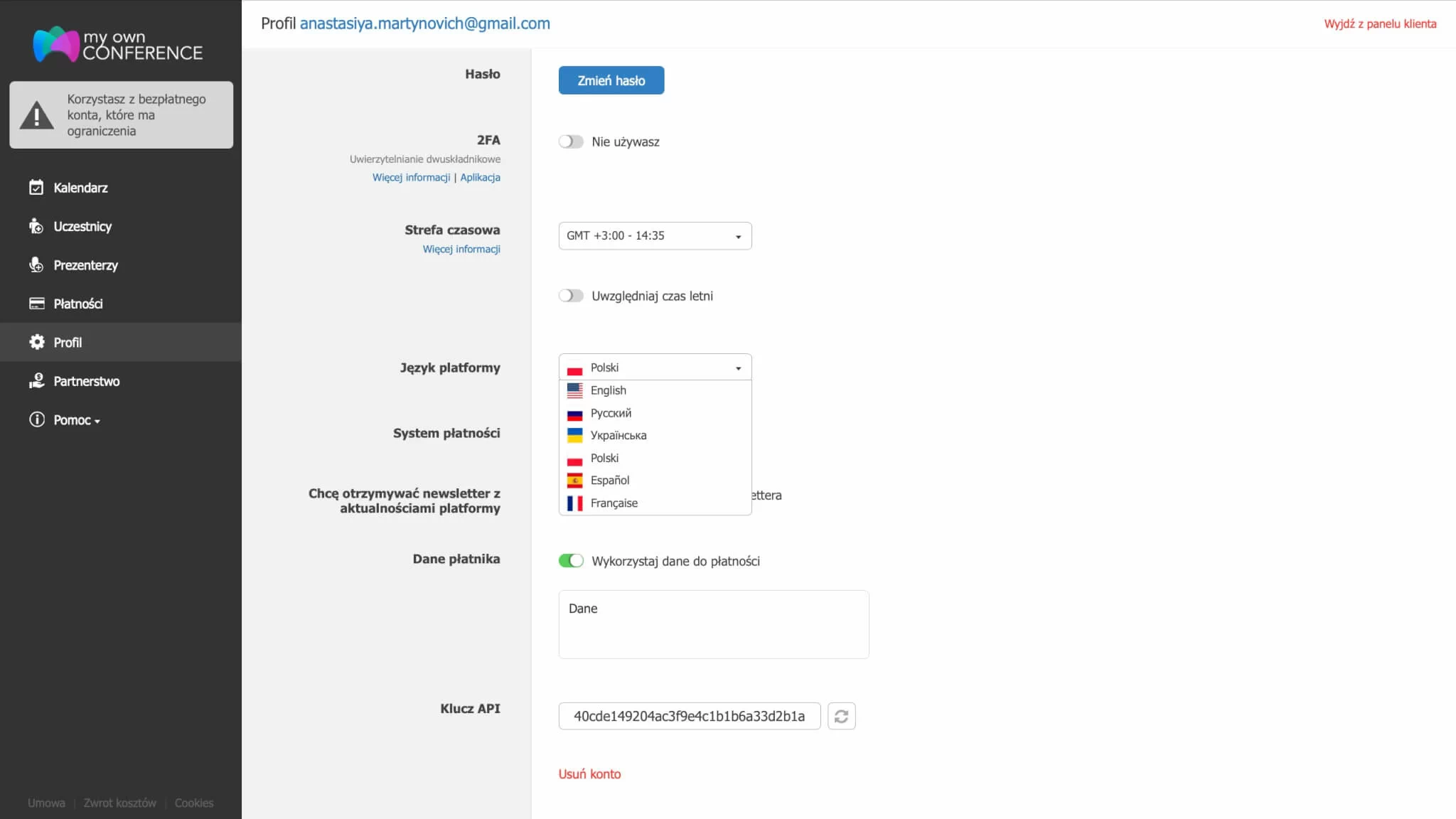This screenshot has width=1456, height=819.
Task: Enable two-factor authentication toggle
Action: [x=571, y=141]
